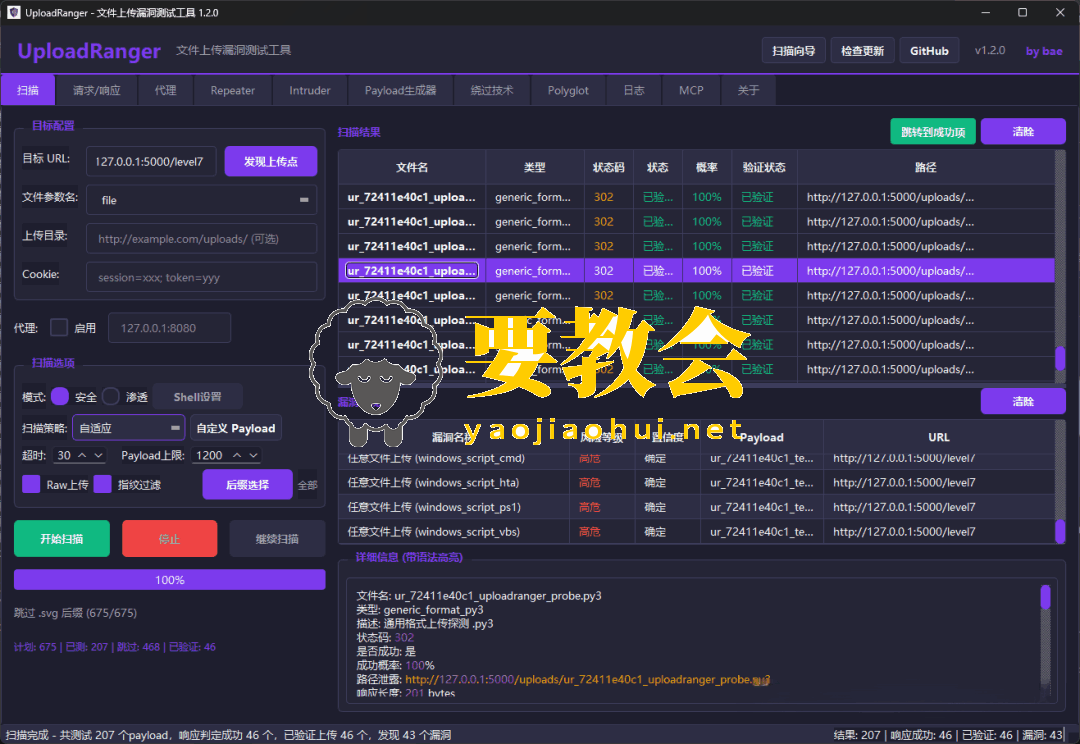Click the proxy address 127.0.0.1:8080 field
This screenshot has height=744, width=1080.
169,327
